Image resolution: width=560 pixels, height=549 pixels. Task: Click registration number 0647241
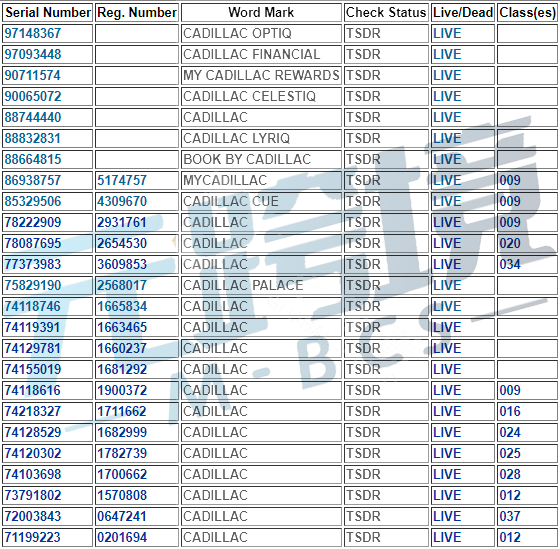pos(122,516)
